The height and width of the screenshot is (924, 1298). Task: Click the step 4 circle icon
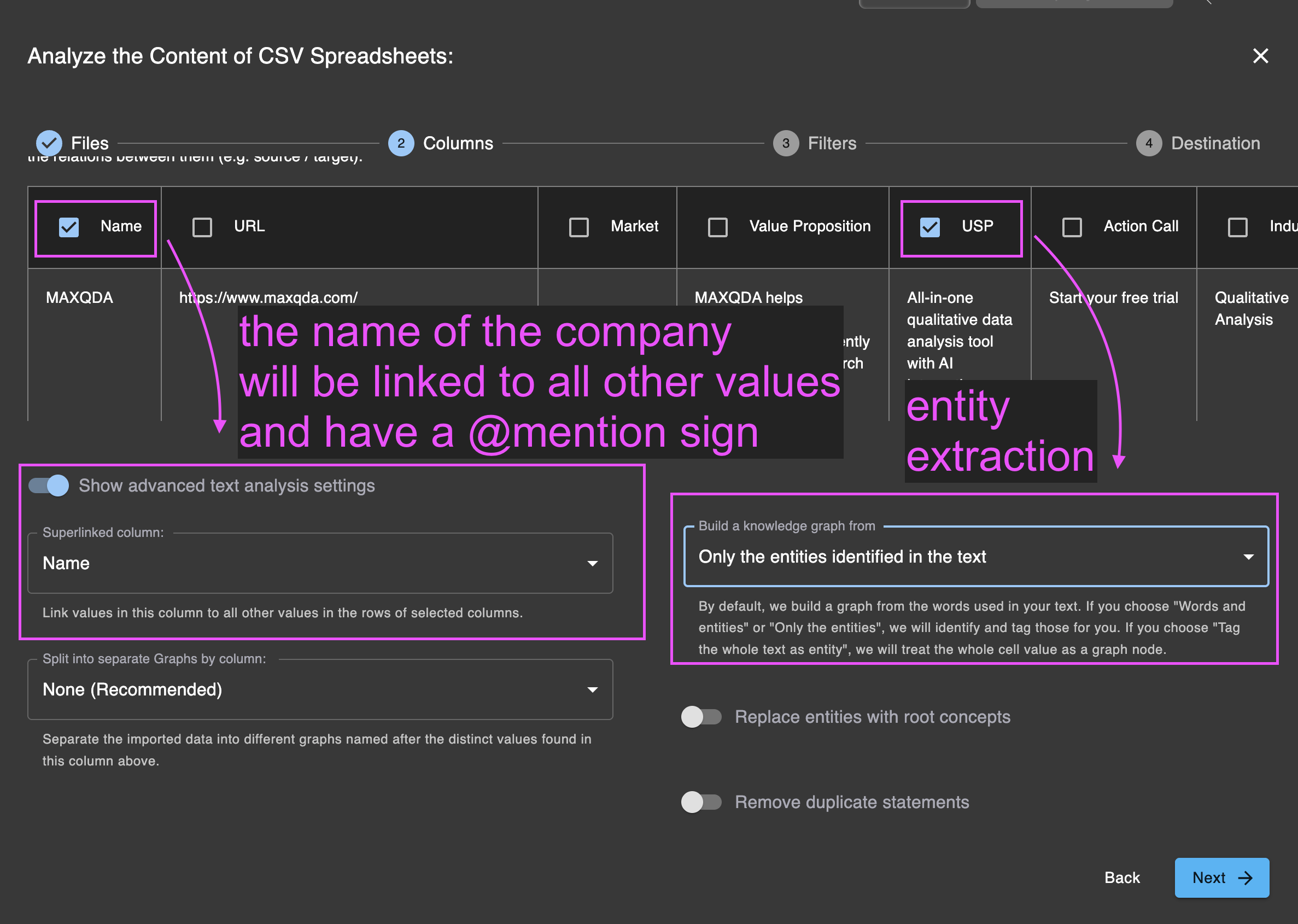(x=1149, y=143)
